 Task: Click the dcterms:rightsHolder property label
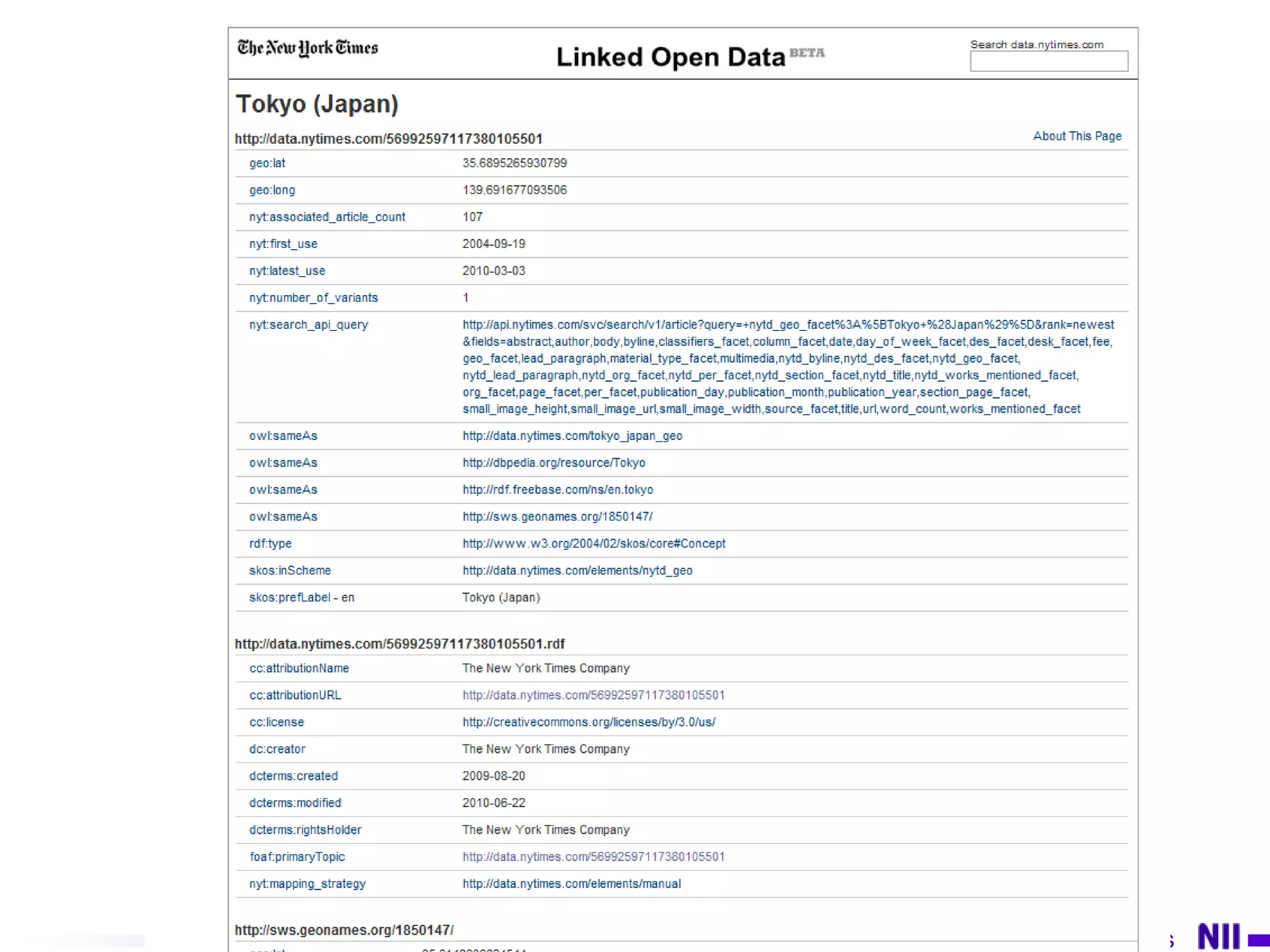point(305,830)
